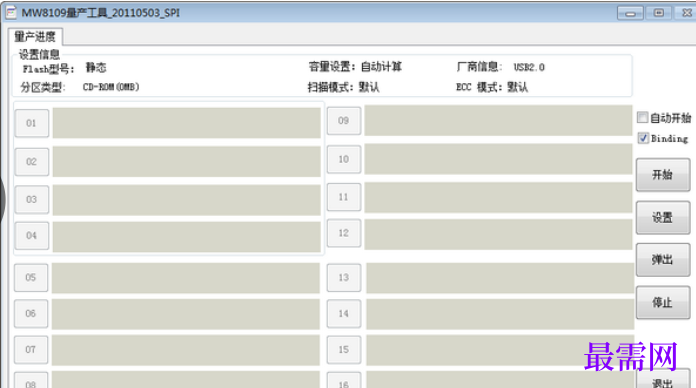Select port button 03

[32, 199]
